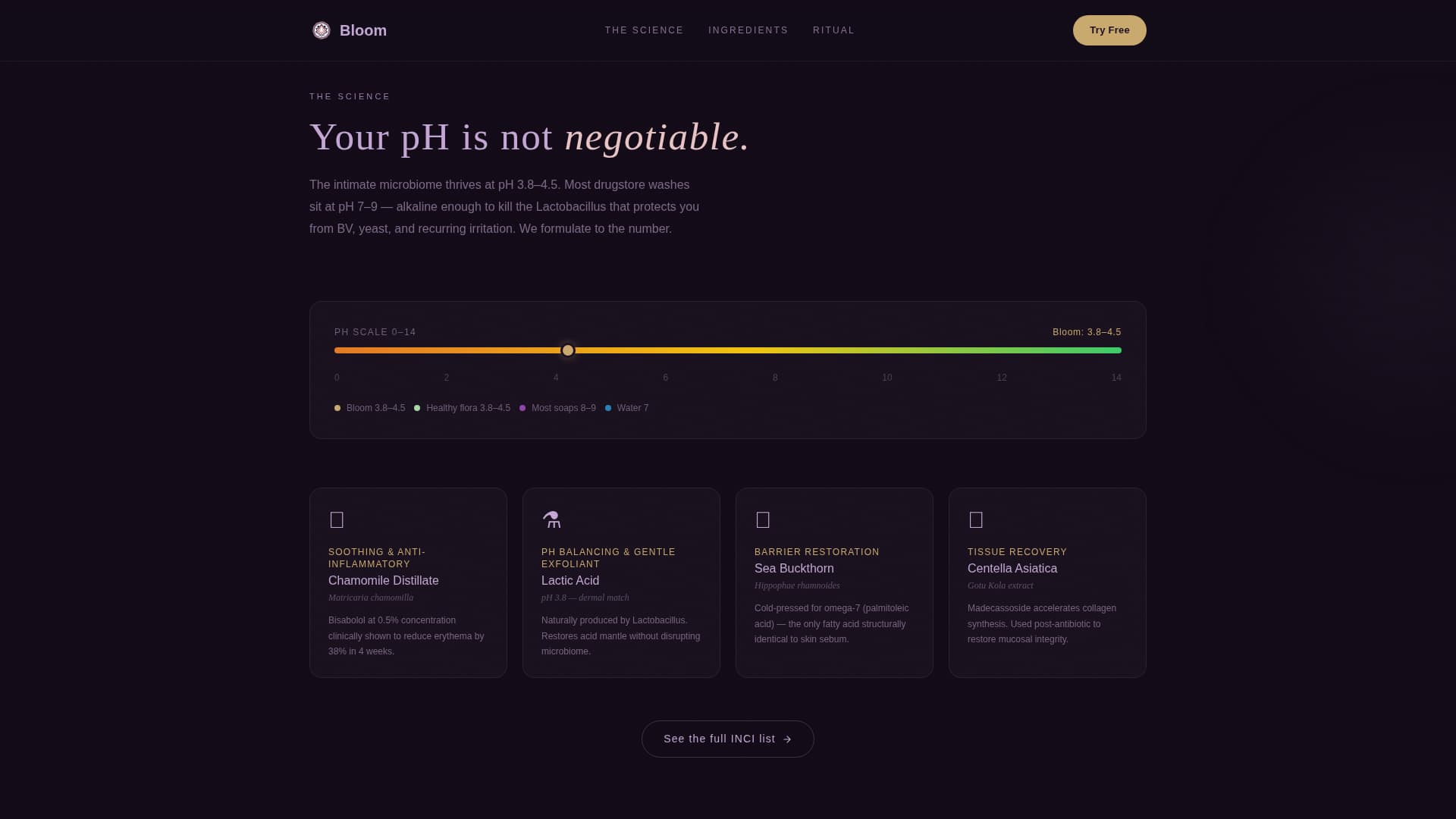Click the blue dot next to Water 7
This screenshot has height=819, width=1456.
[x=607, y=408]
